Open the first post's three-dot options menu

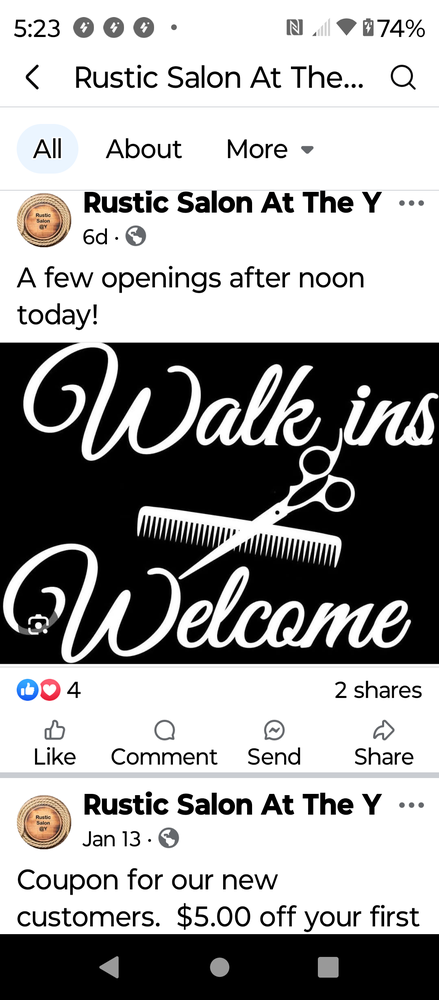tap(411, 203)
